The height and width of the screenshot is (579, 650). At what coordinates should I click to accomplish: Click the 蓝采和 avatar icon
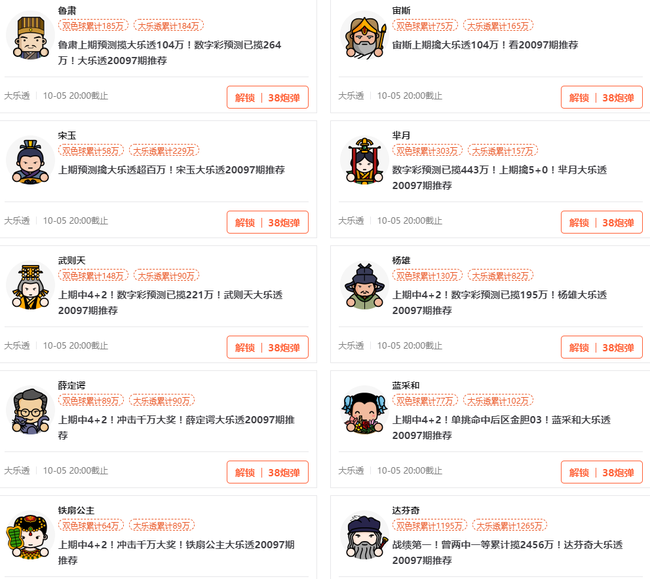click(364, 411)
